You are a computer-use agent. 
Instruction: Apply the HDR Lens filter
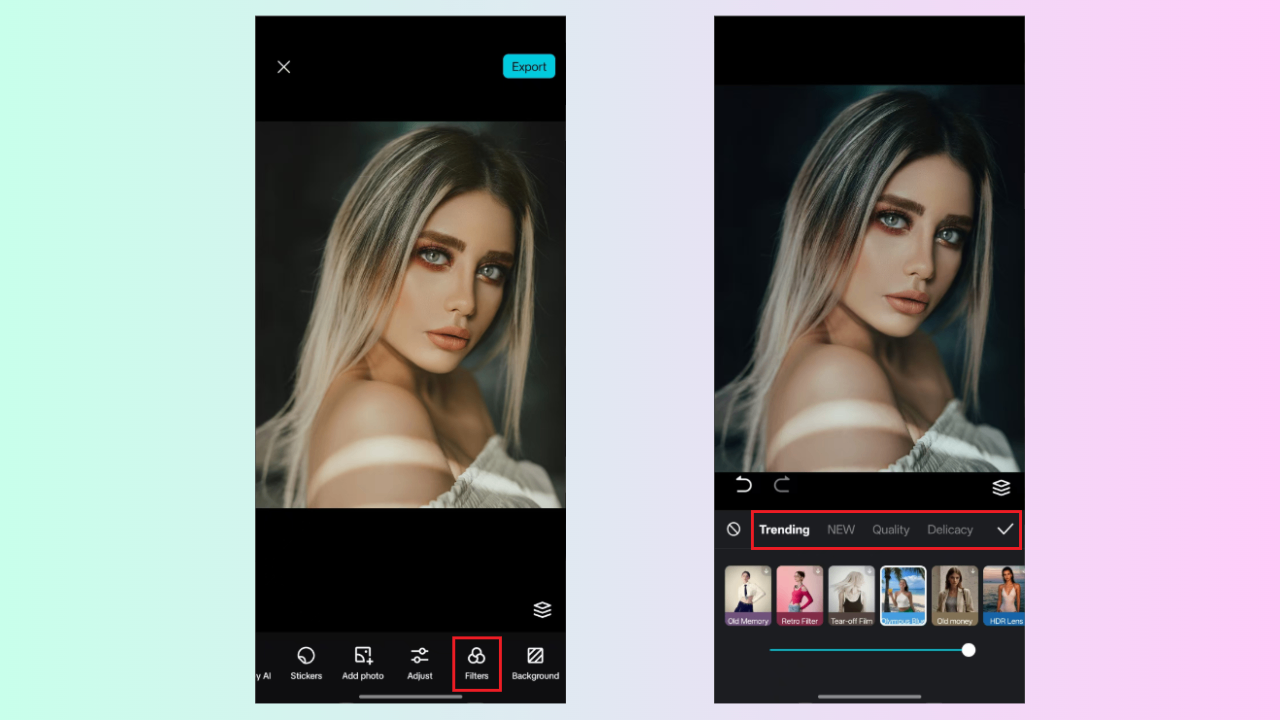click(x=1005, y=595)
